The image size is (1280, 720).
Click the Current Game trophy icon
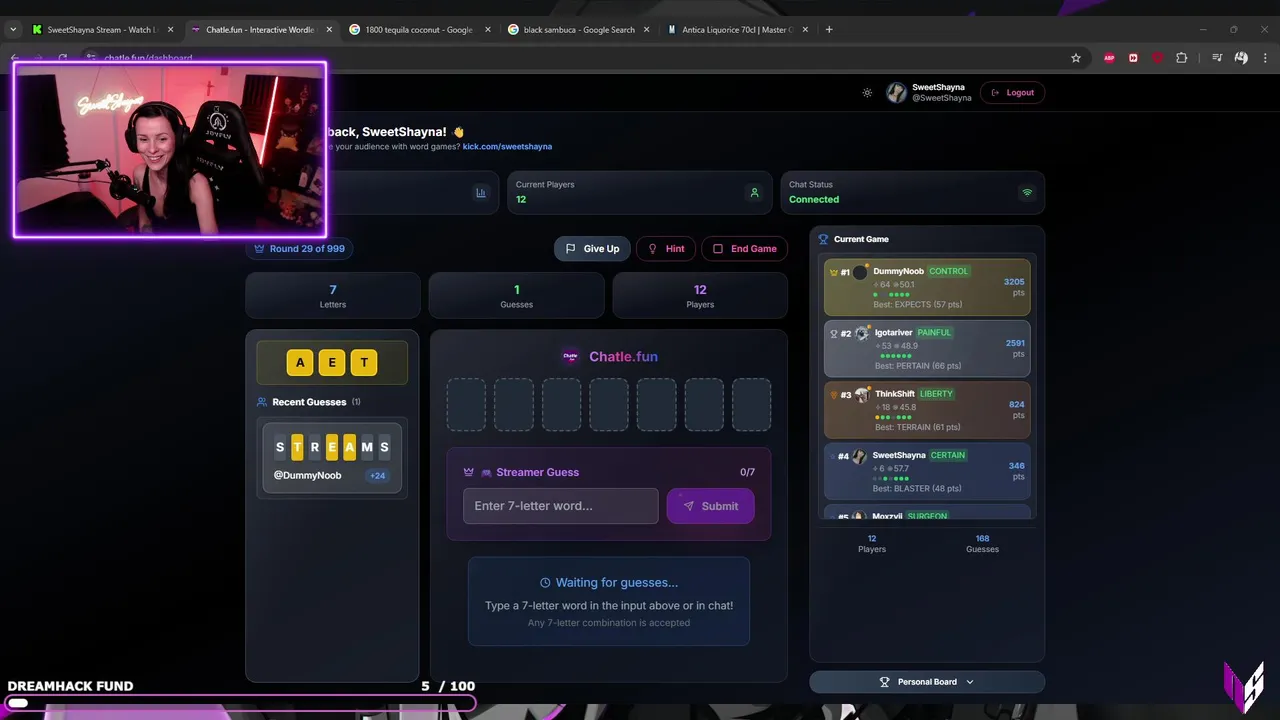(823, 240)
